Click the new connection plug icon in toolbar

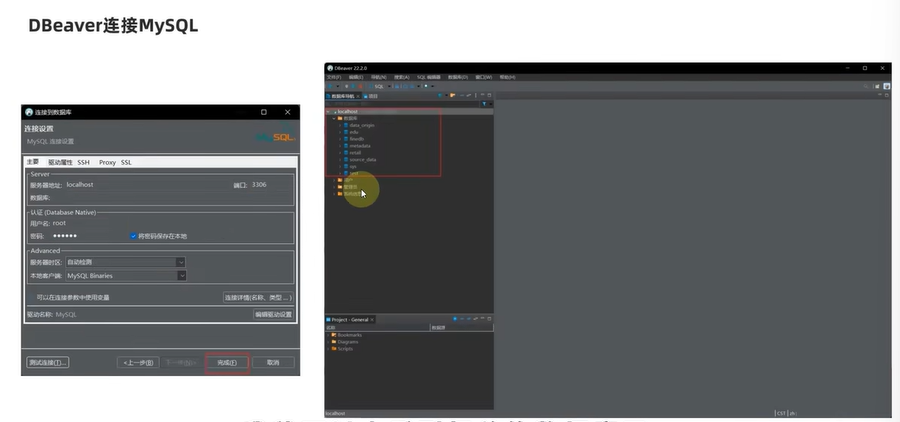pyautogui.click(x=330, y=86)
